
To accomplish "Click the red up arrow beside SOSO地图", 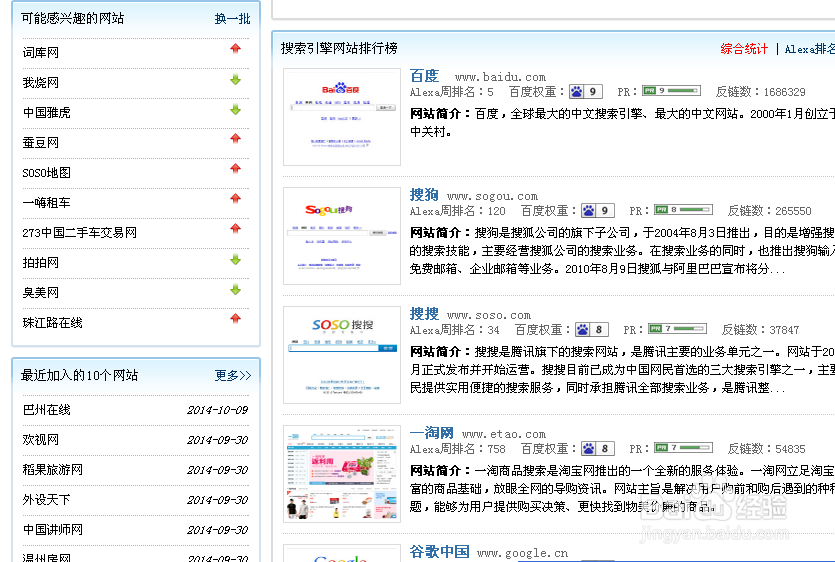I will coord(235,169).
